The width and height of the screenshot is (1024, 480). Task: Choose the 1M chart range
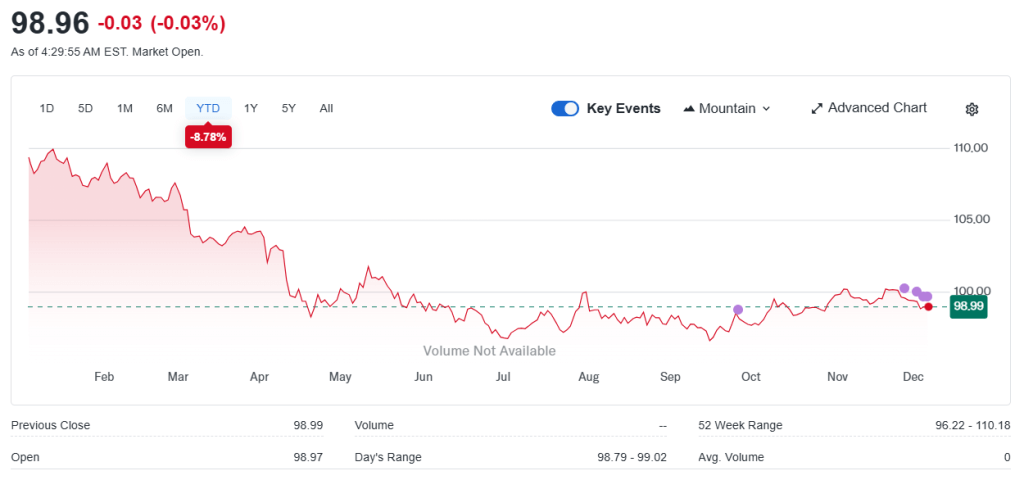click(x=125, y=108)
